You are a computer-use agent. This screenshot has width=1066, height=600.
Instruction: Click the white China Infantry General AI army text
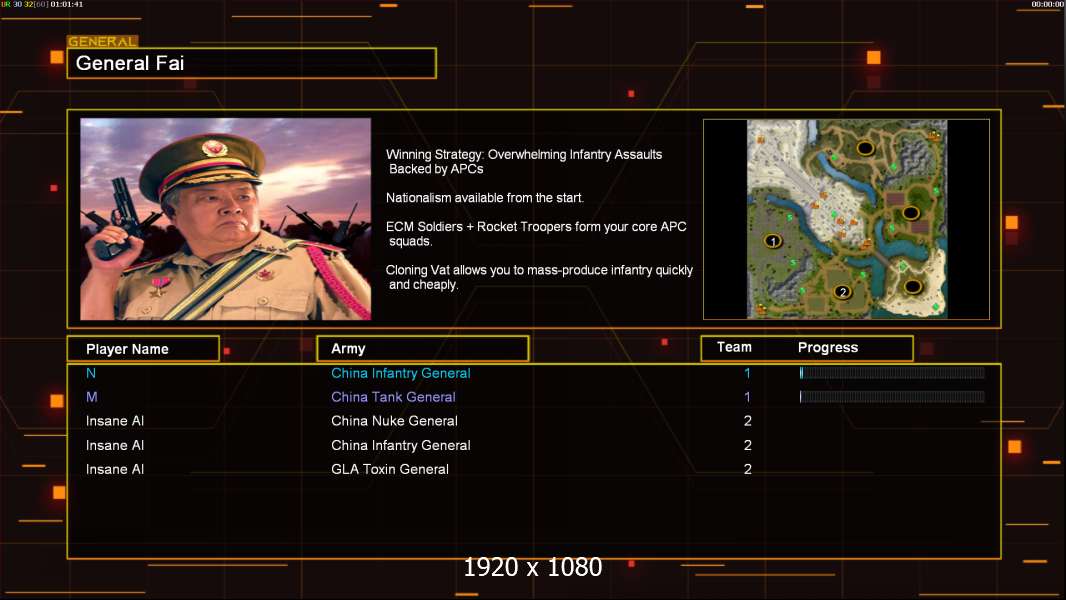click(x=400, y=445)
